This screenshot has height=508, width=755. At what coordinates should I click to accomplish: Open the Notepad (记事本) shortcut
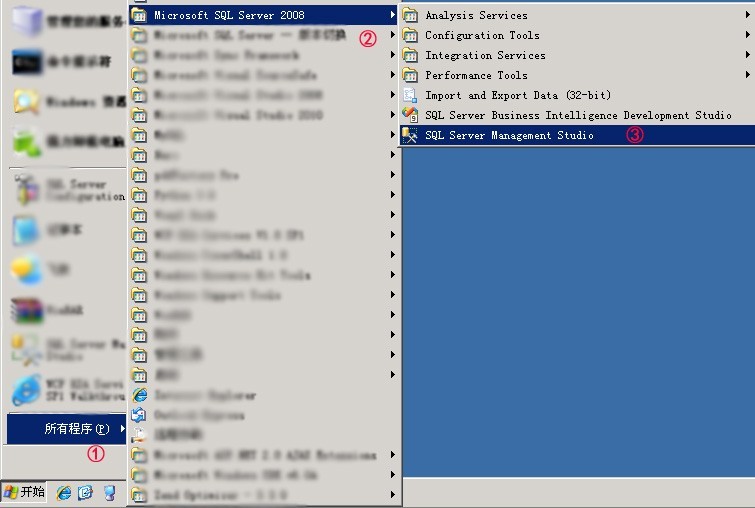[67, 230]
